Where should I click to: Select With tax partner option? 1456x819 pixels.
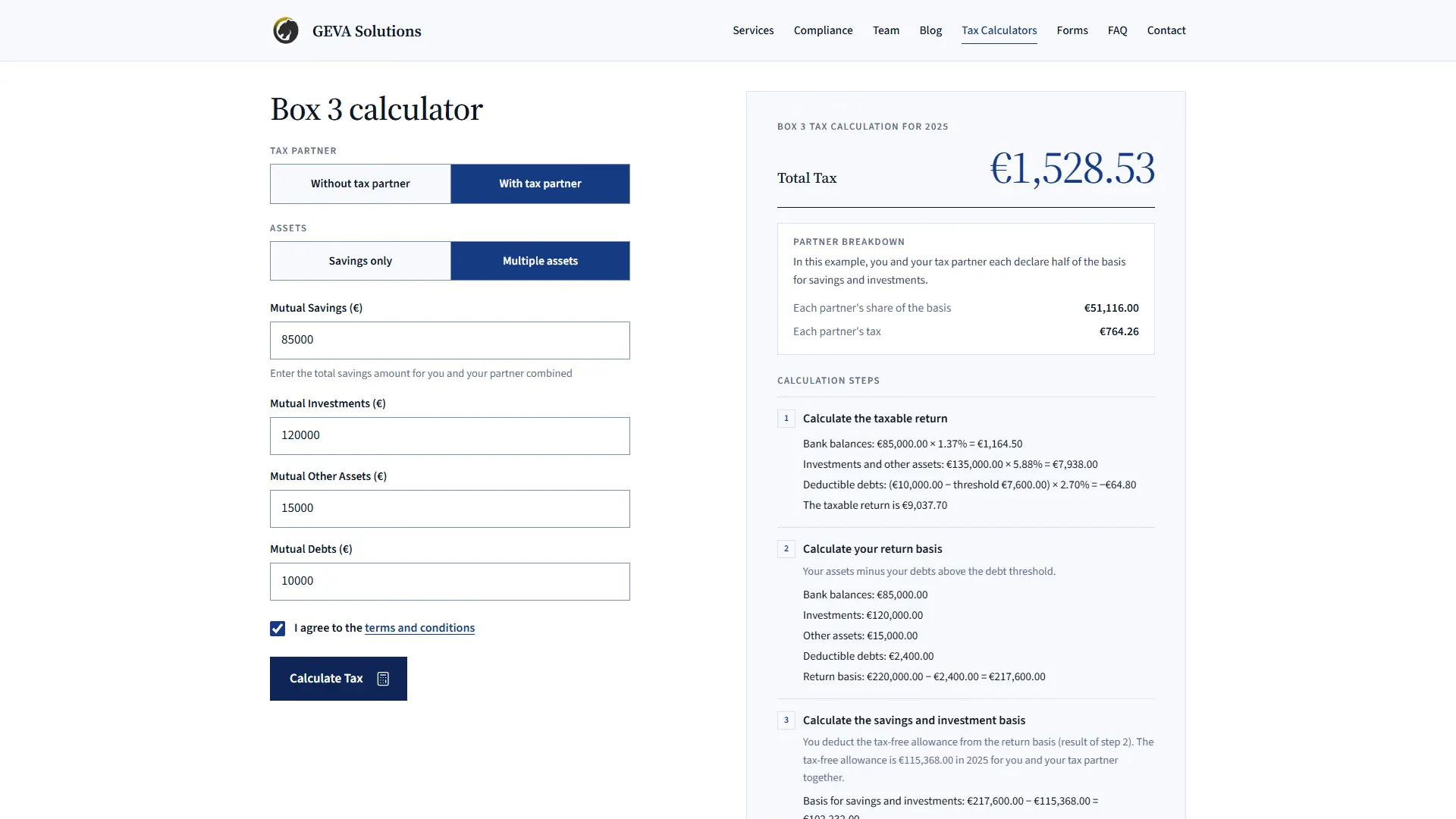540,184
